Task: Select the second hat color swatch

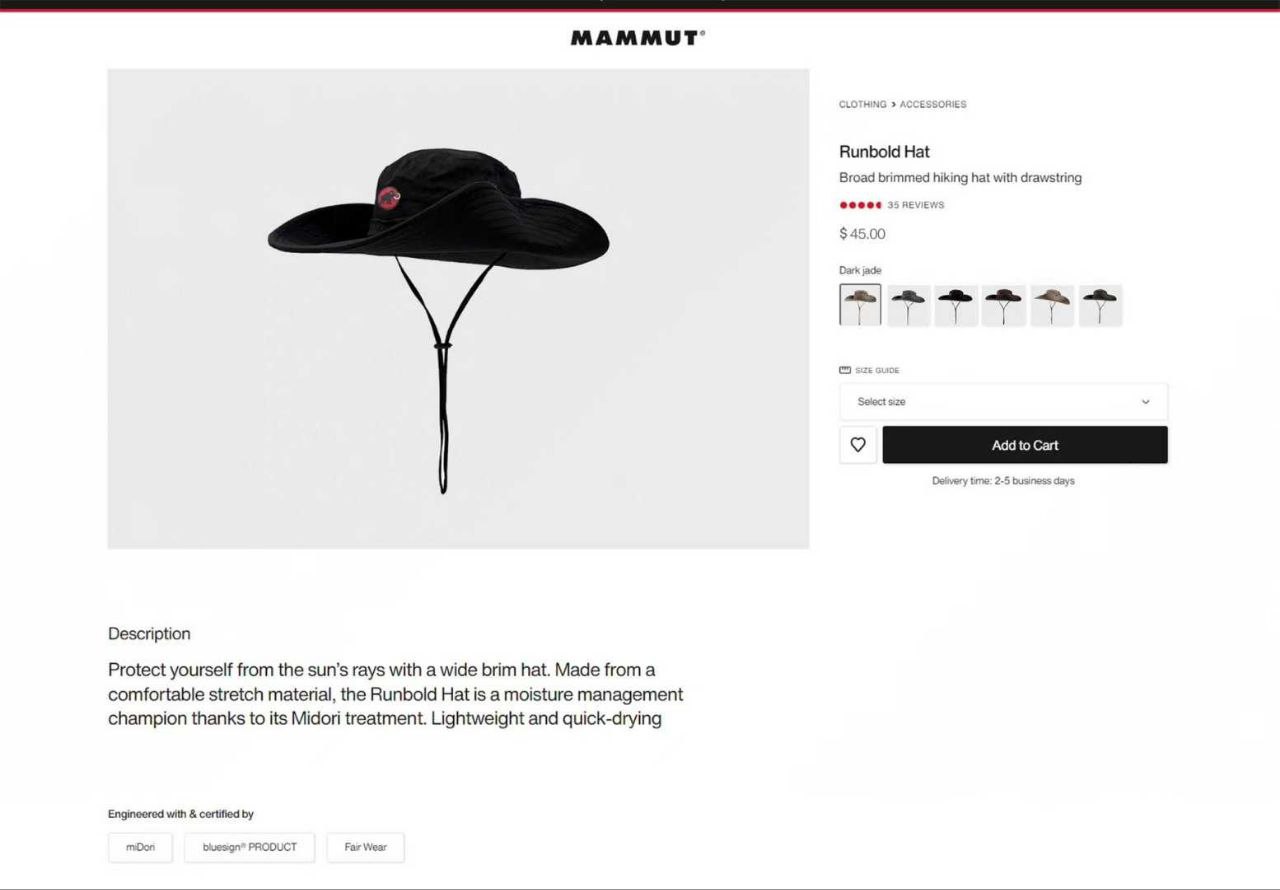Action: click(x=908, y=305)
